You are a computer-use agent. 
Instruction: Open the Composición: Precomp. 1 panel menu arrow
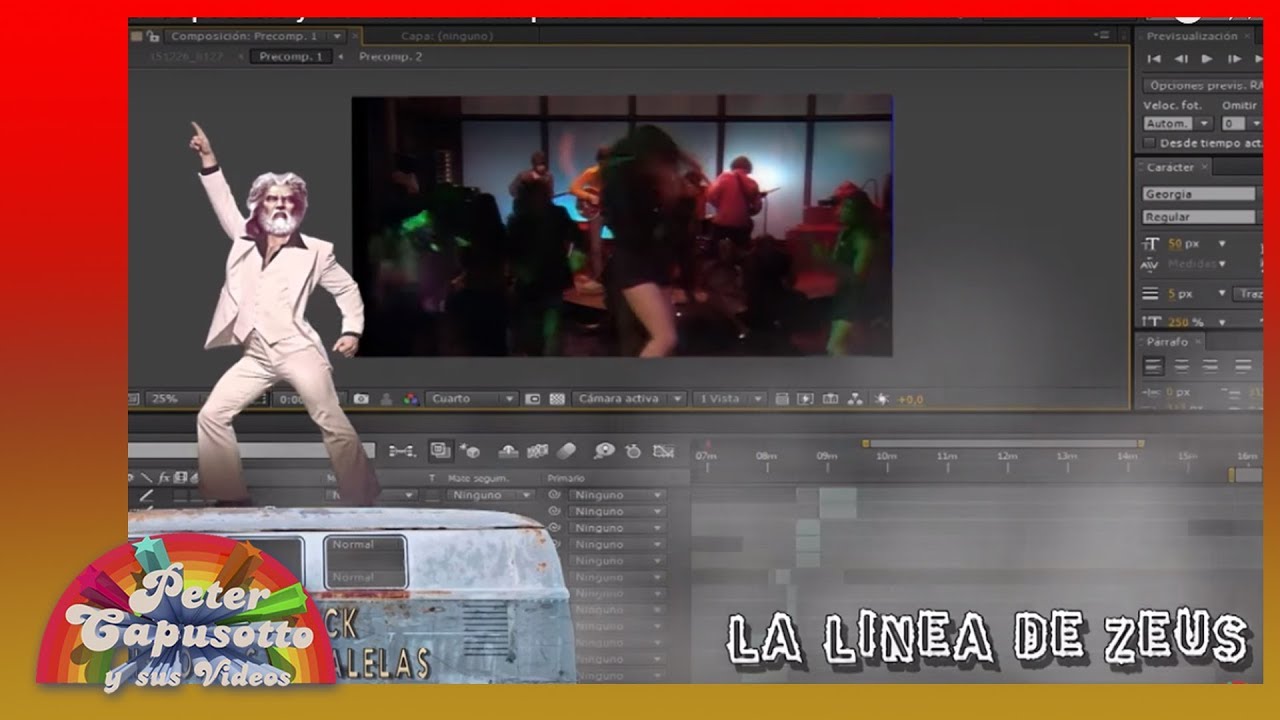(x=337, y=36)
